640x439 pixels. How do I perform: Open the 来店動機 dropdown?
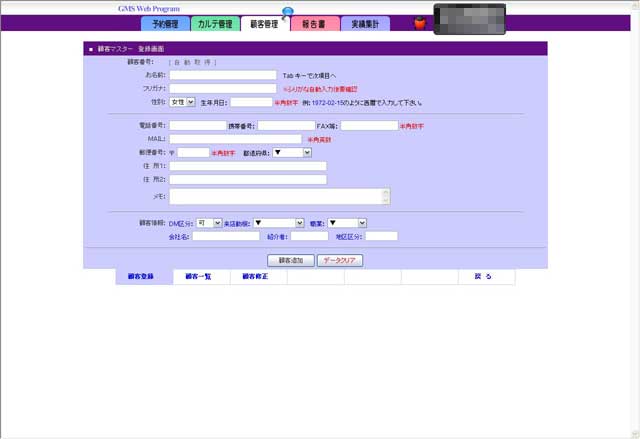[x=278, y=223]
